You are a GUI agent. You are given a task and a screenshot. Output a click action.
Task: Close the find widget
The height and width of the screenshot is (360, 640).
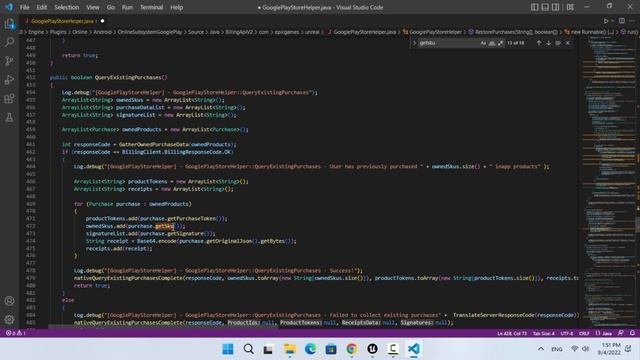point(568,43)
